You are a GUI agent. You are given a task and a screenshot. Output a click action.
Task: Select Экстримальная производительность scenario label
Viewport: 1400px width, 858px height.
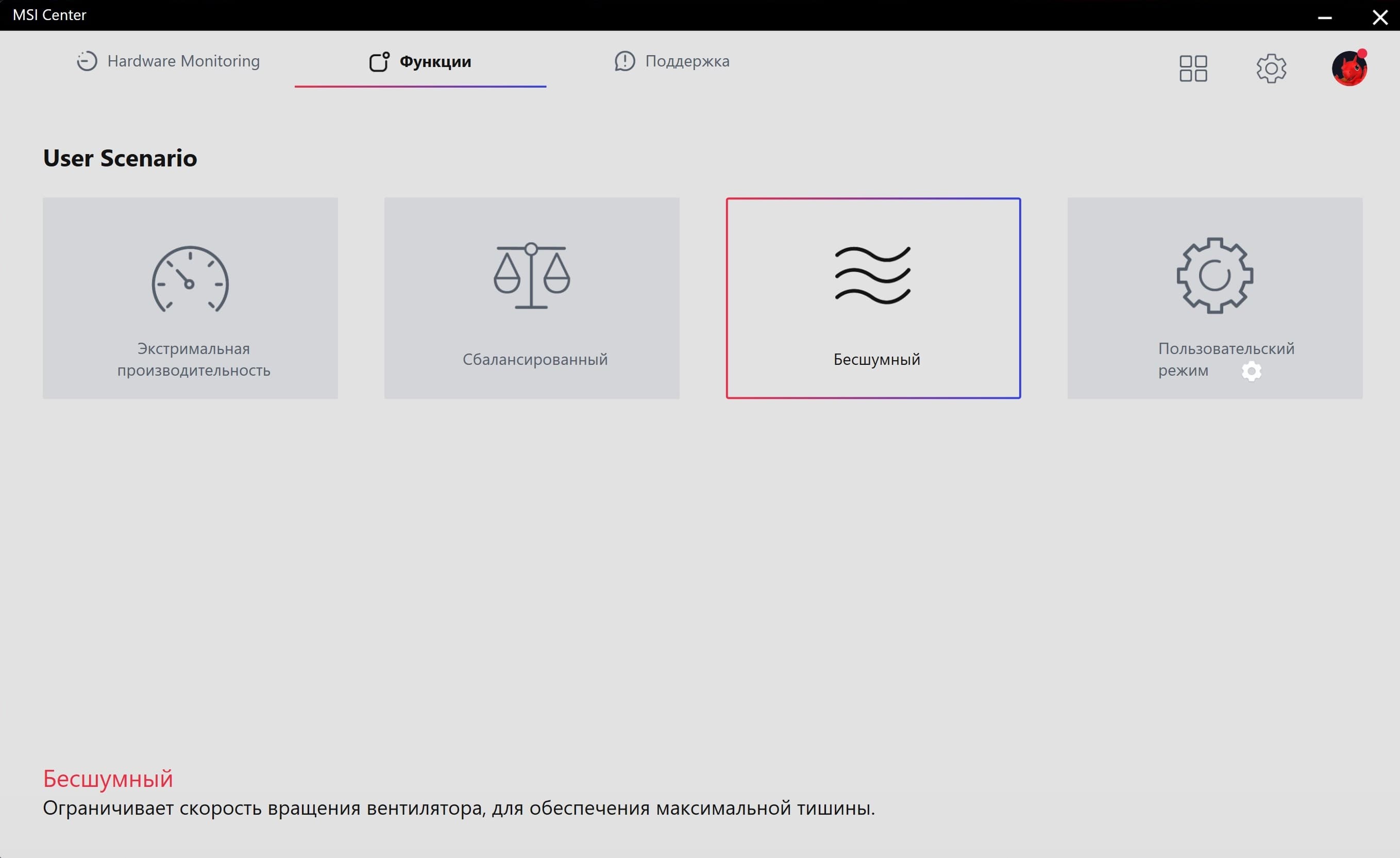[193, 359]
